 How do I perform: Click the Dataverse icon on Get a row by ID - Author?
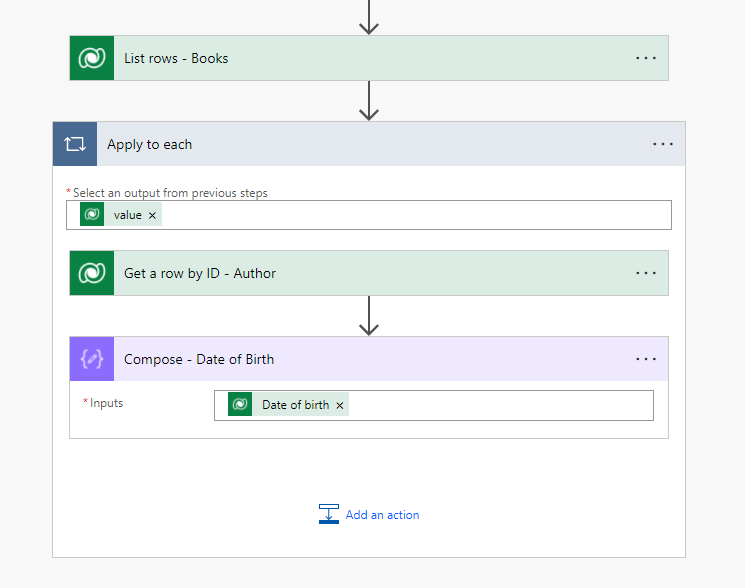tap(92, 273)
